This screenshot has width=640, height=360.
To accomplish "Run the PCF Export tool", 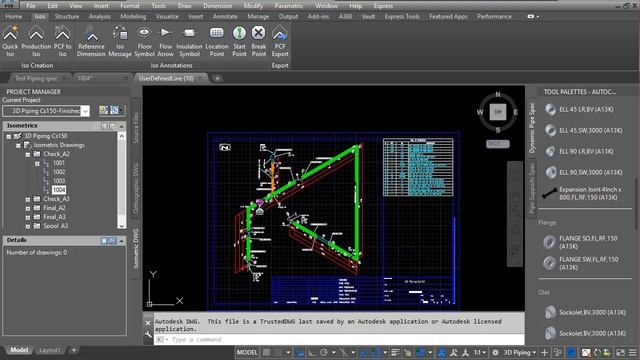I will pos(280,41).
